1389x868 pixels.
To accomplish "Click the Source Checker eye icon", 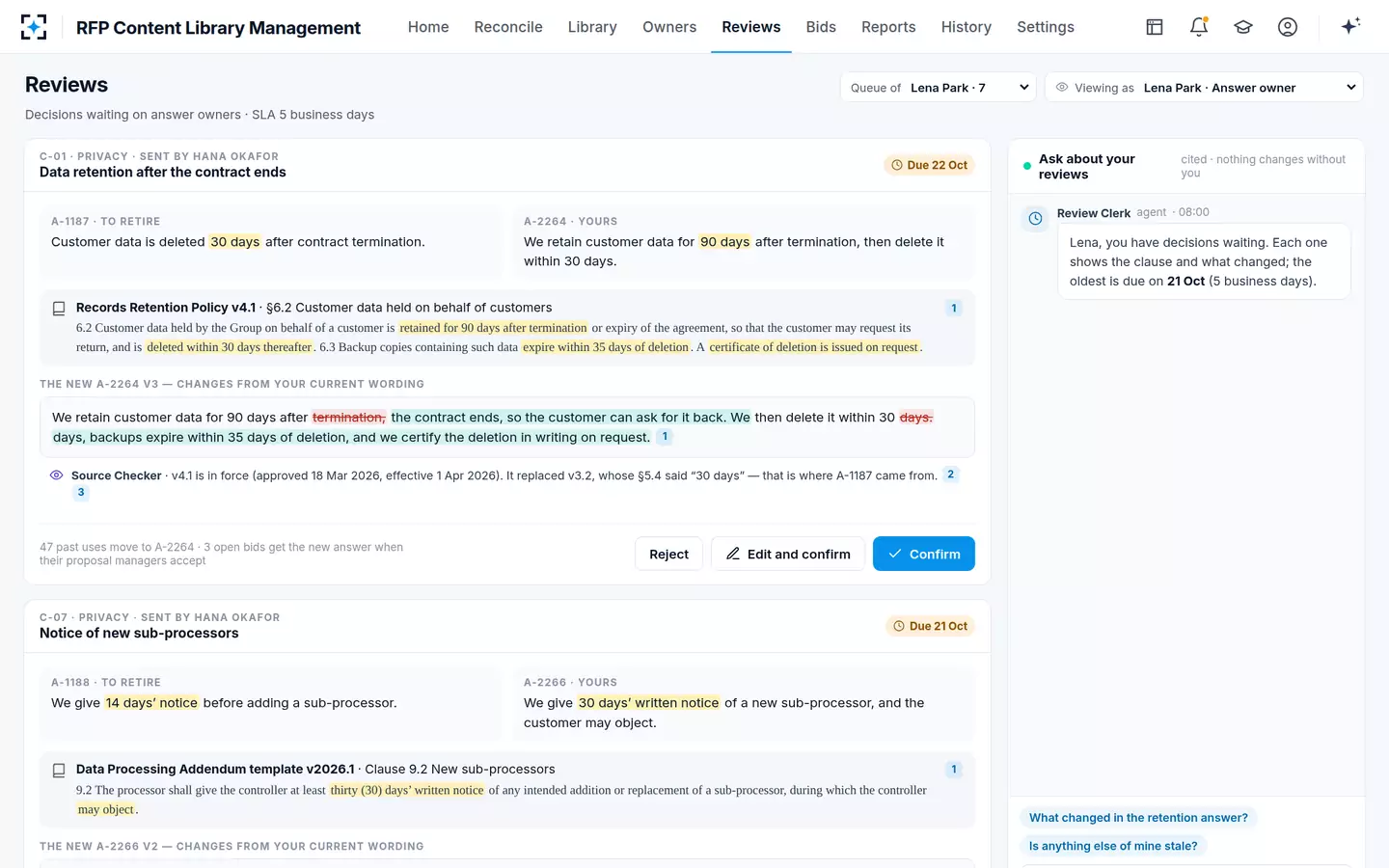I will tap(56, 475).
